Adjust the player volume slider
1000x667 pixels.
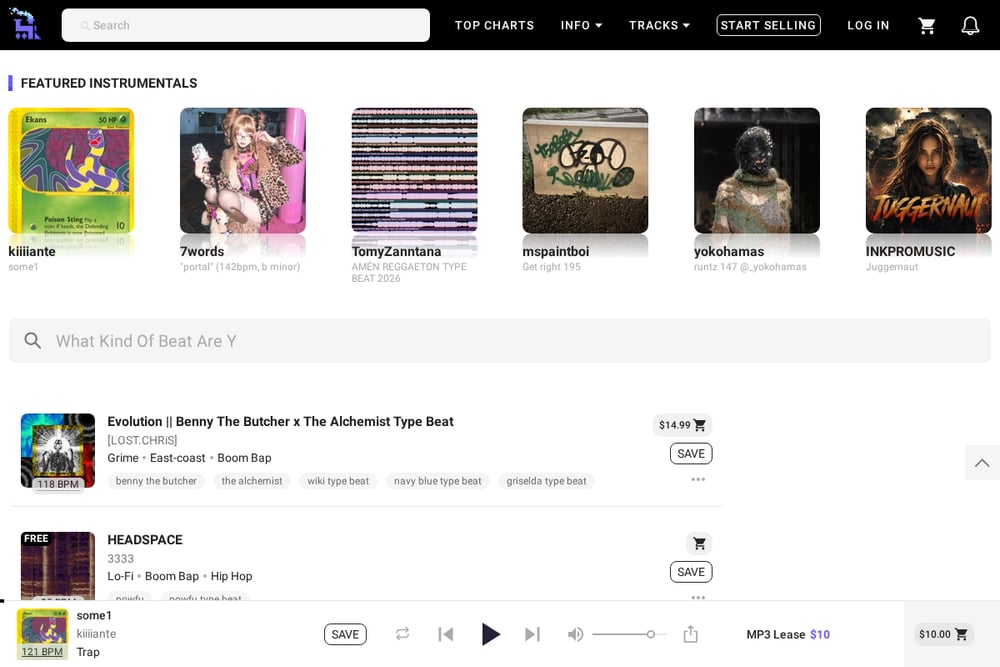(x=628, y=634)
